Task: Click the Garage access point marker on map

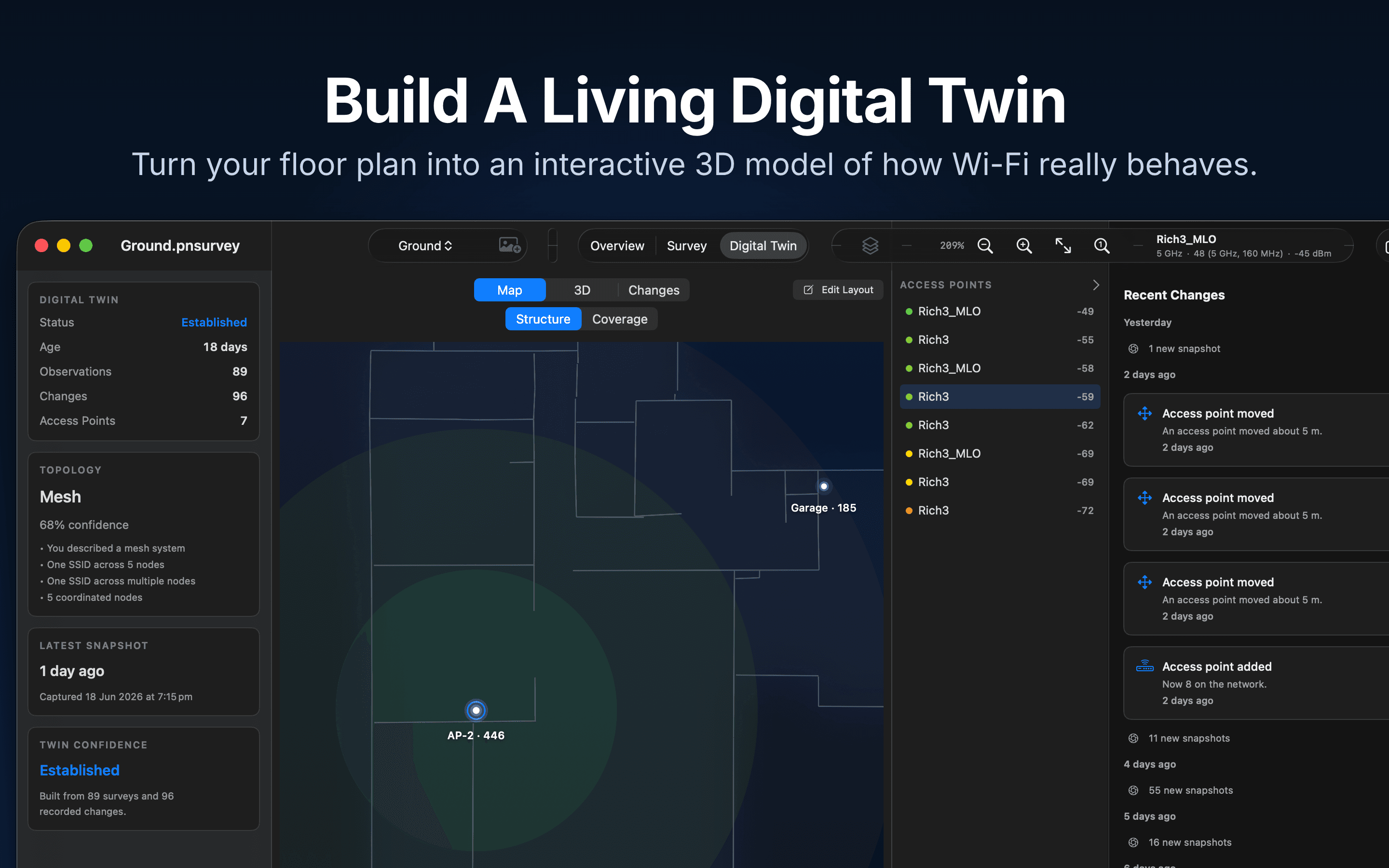Action: point(824,486)
